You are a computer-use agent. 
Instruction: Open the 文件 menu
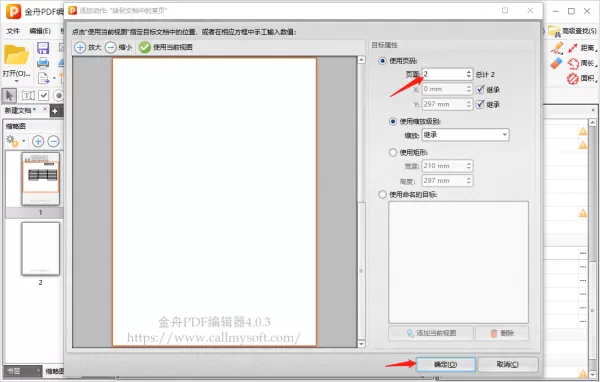pyautogui.click(x=13, y=31)
